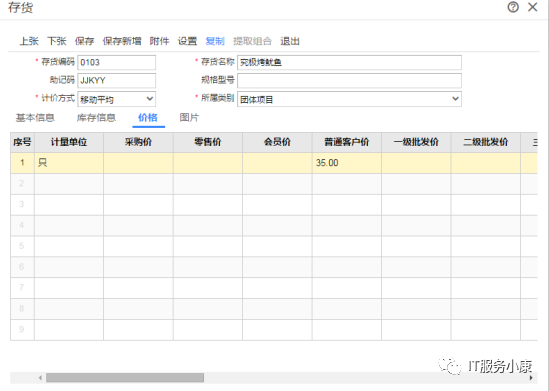Viewport: 549px width, 391px height.
Task: Click the scrollbar right arrow
Action: [x=531, y=378]
